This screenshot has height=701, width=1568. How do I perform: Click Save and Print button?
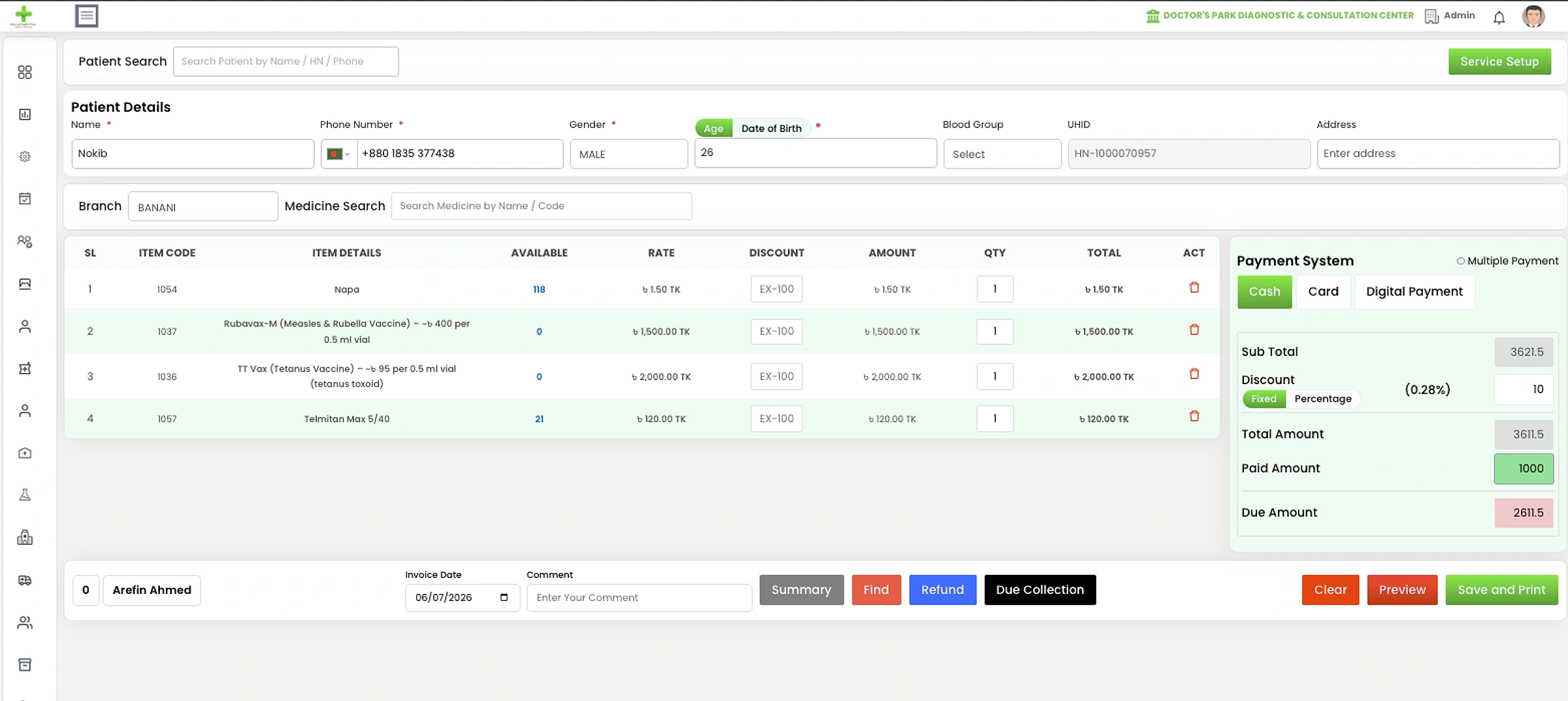point(1501,590)
